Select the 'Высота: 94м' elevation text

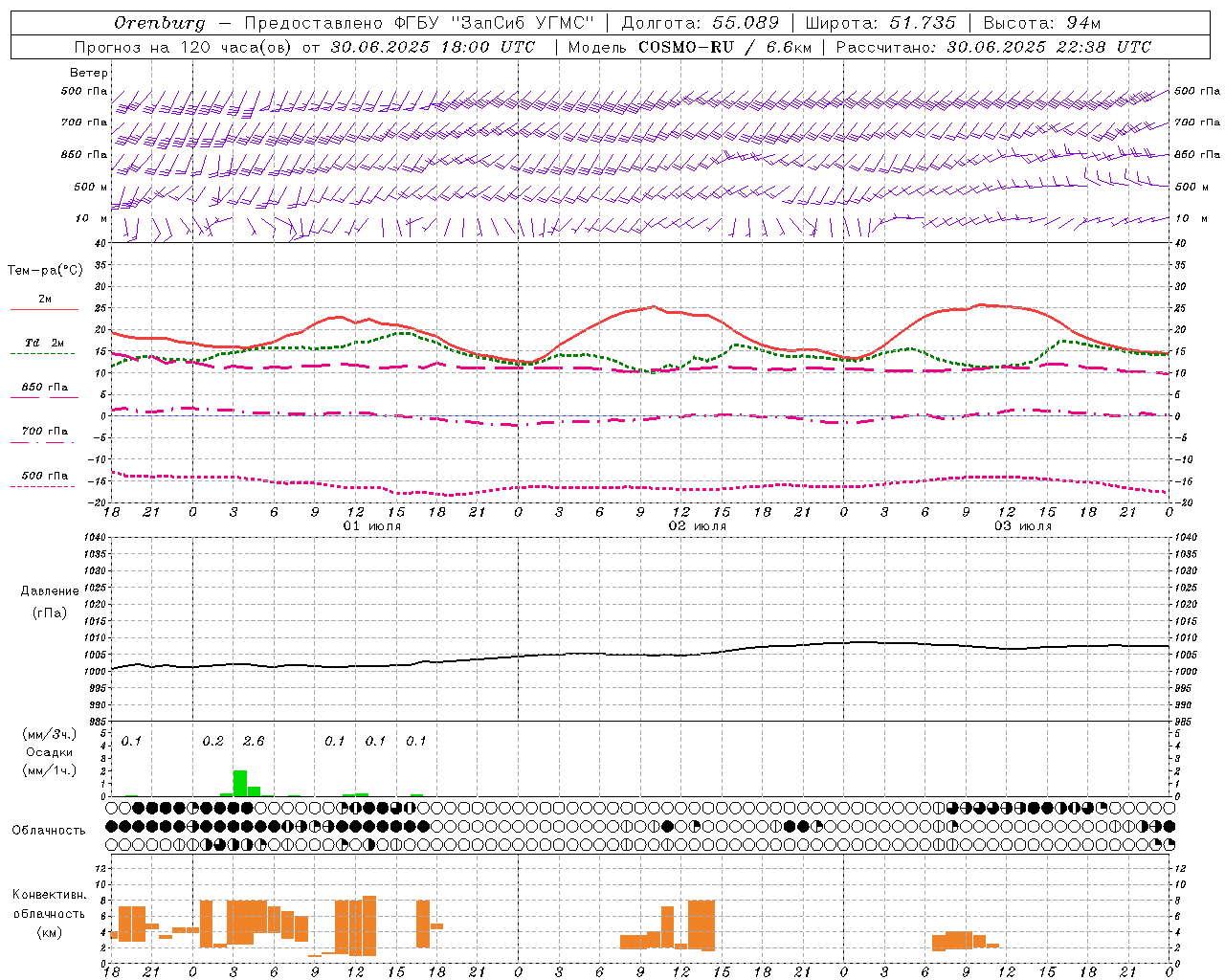[1042, 23]
